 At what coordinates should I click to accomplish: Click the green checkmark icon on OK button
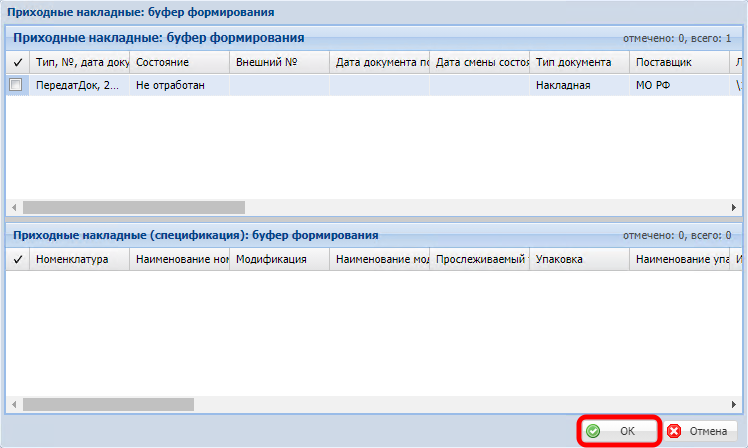click(x=594, y=431)
